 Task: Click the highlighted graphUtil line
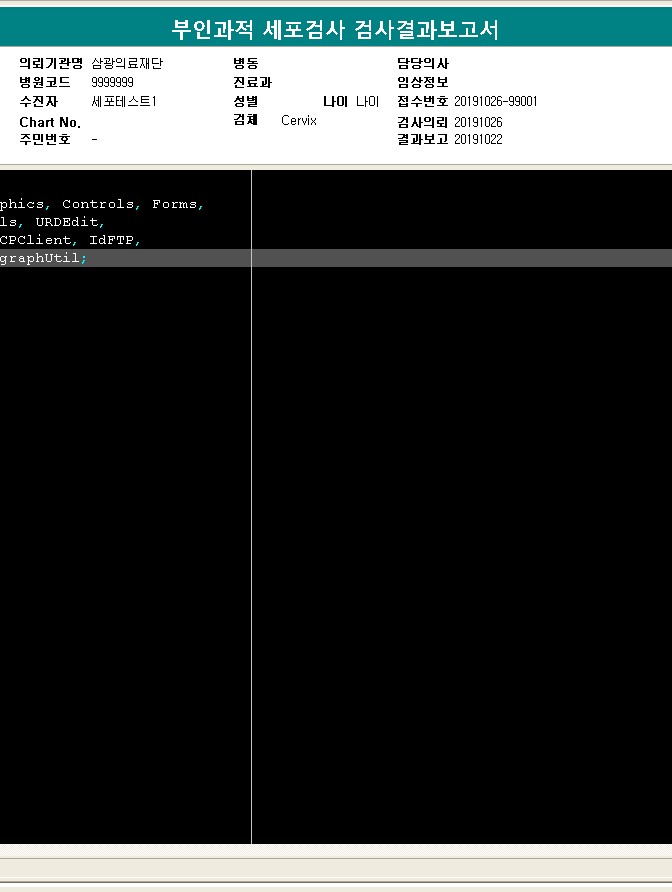[x=336, y=258]
